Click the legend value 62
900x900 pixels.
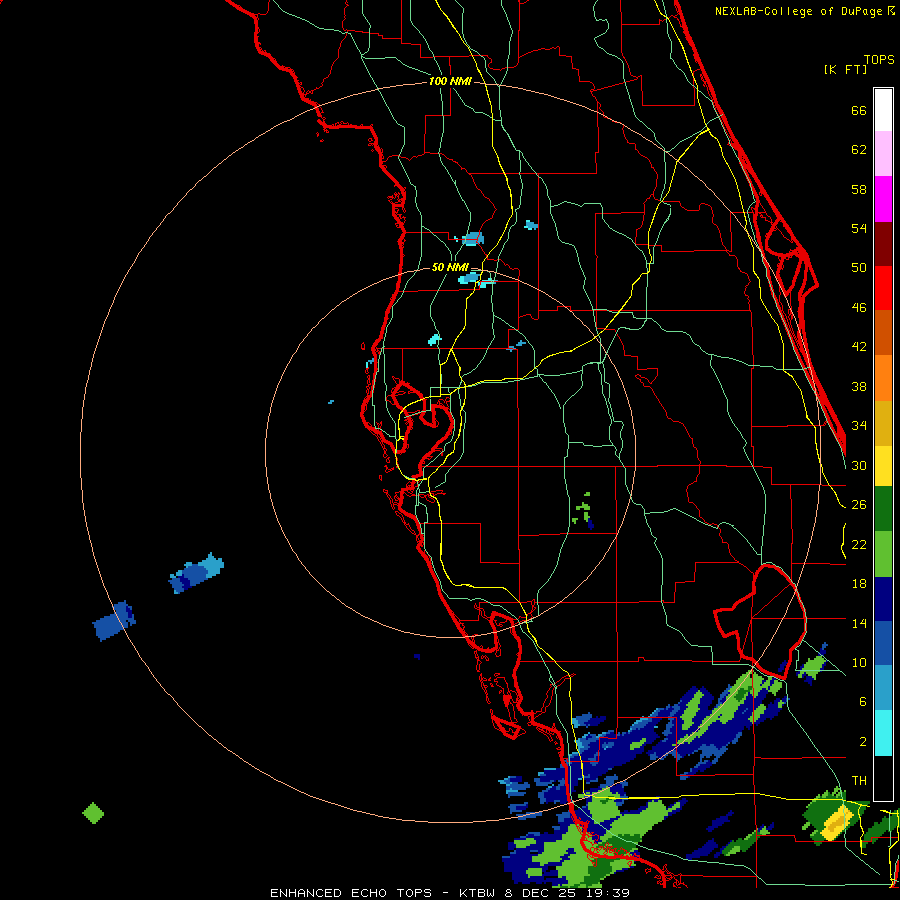(x=859, y=150)
